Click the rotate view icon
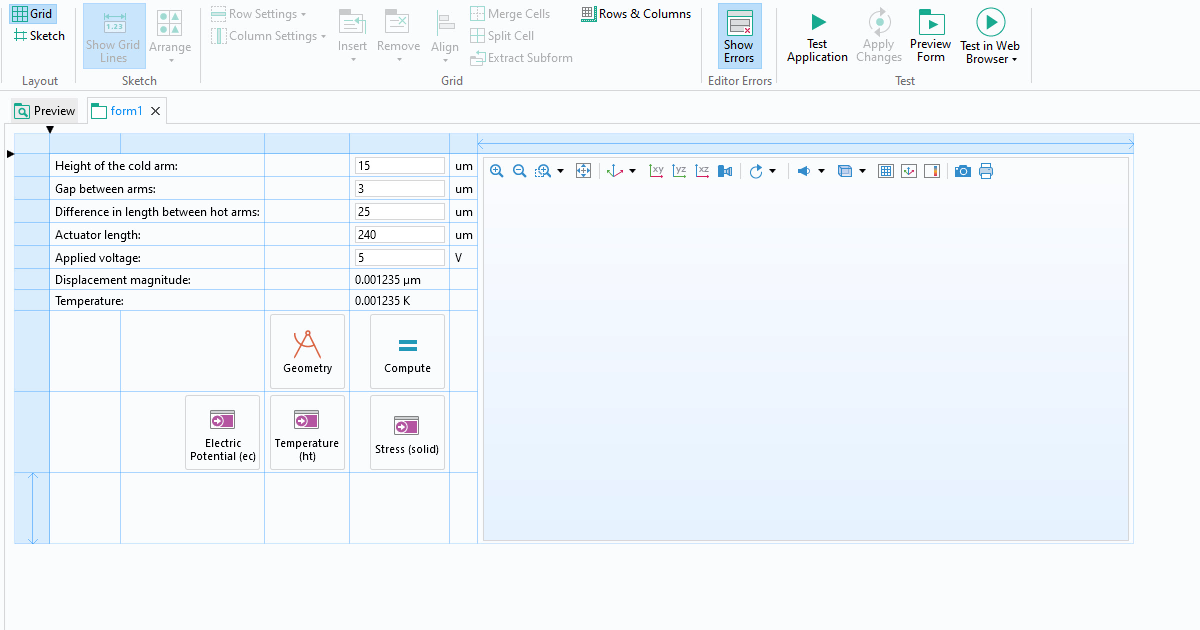 757,171
